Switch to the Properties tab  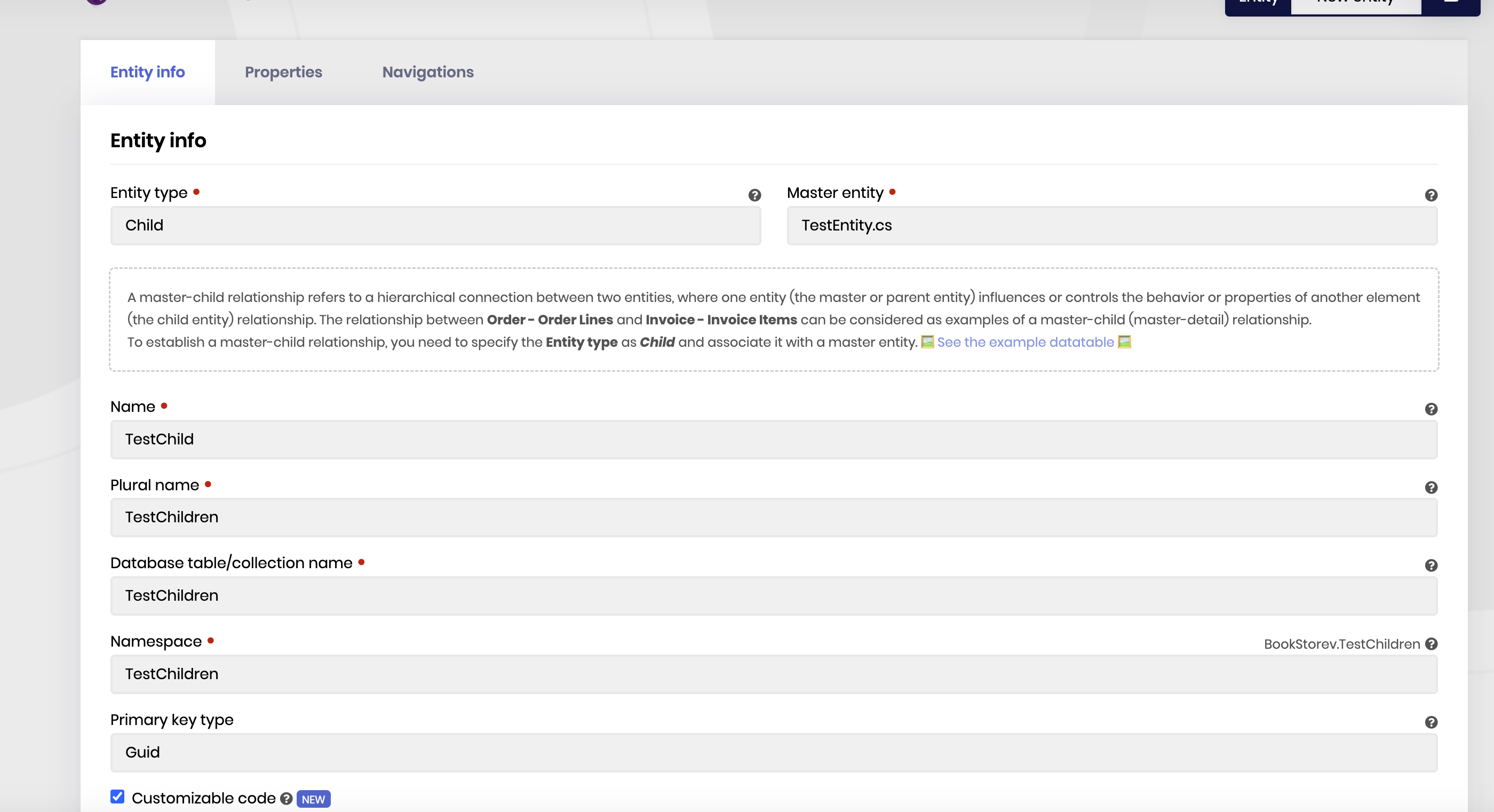tap(283, 72)
